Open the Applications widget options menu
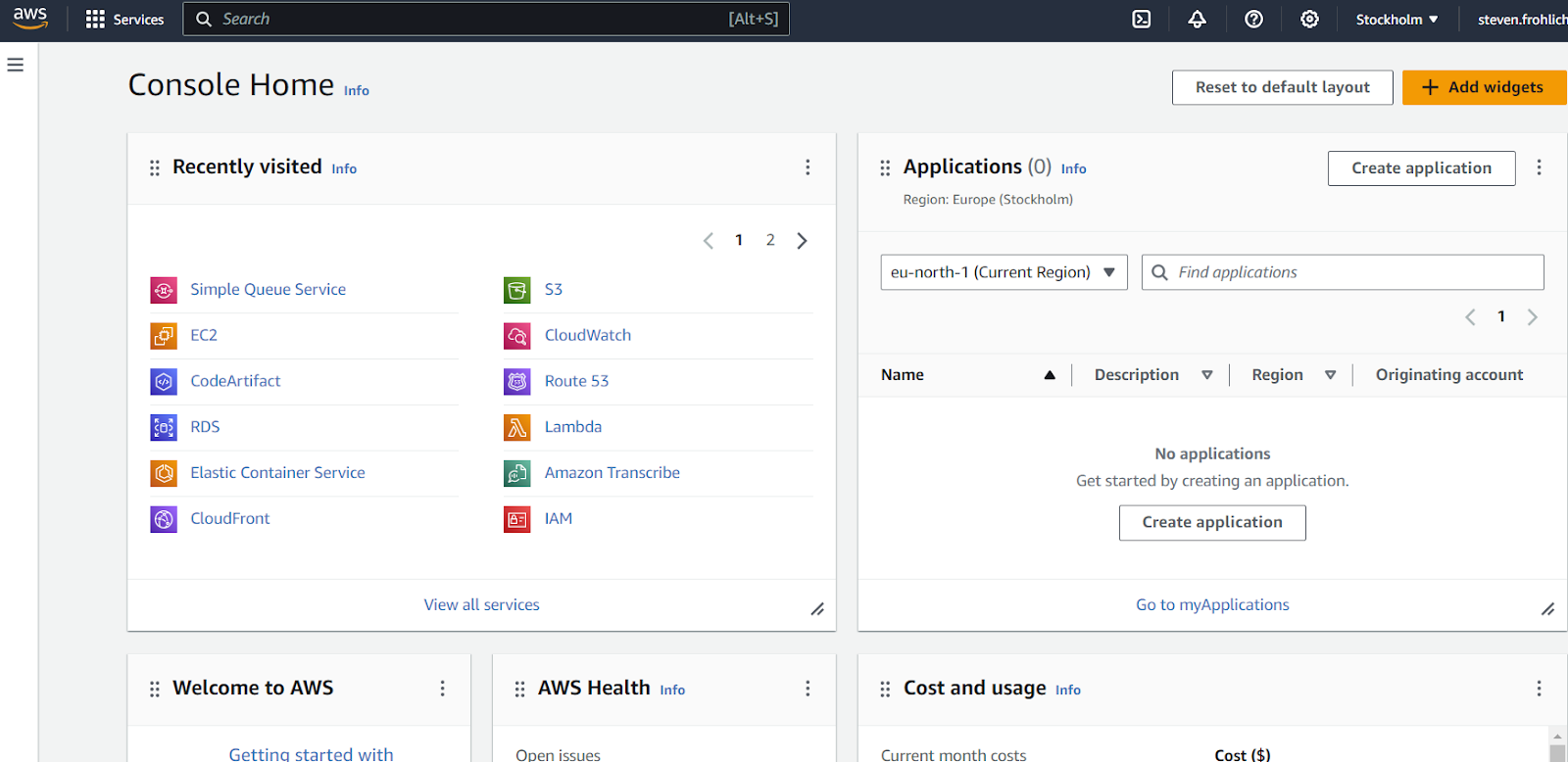 click(1539, 167)
